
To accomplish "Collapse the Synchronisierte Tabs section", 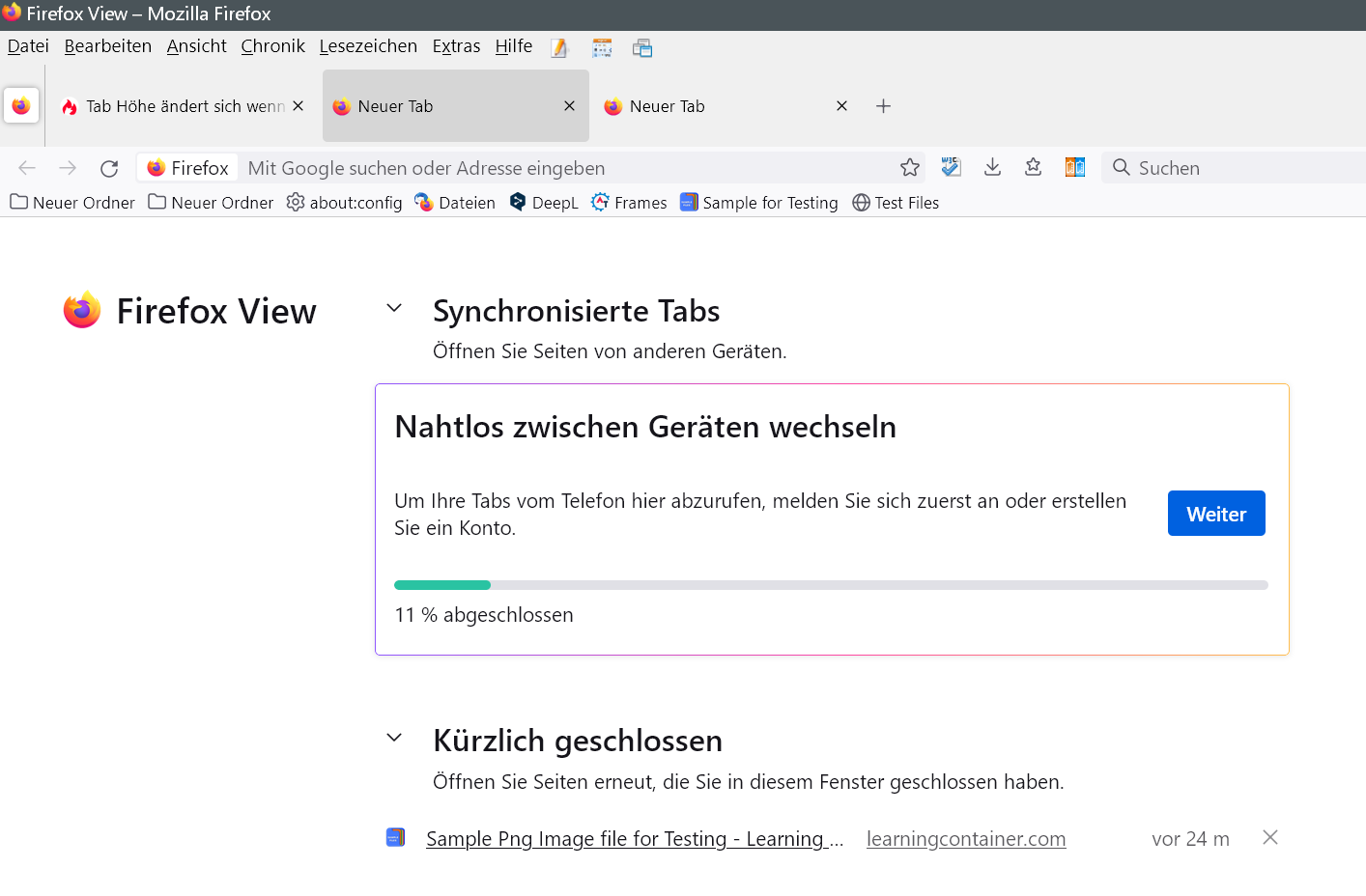I will [394, 309].
